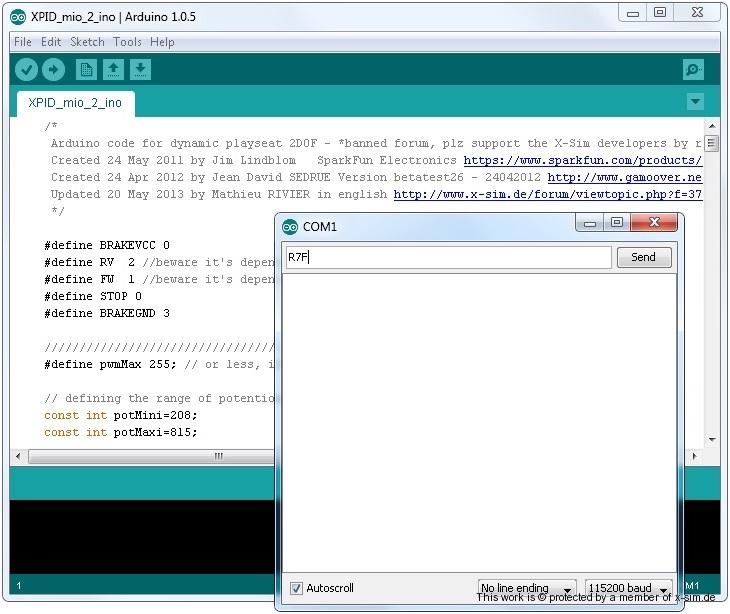Create a new sketch with New icon
The image size is (730, 614).
pyautogui.click(x=87, y=70)
